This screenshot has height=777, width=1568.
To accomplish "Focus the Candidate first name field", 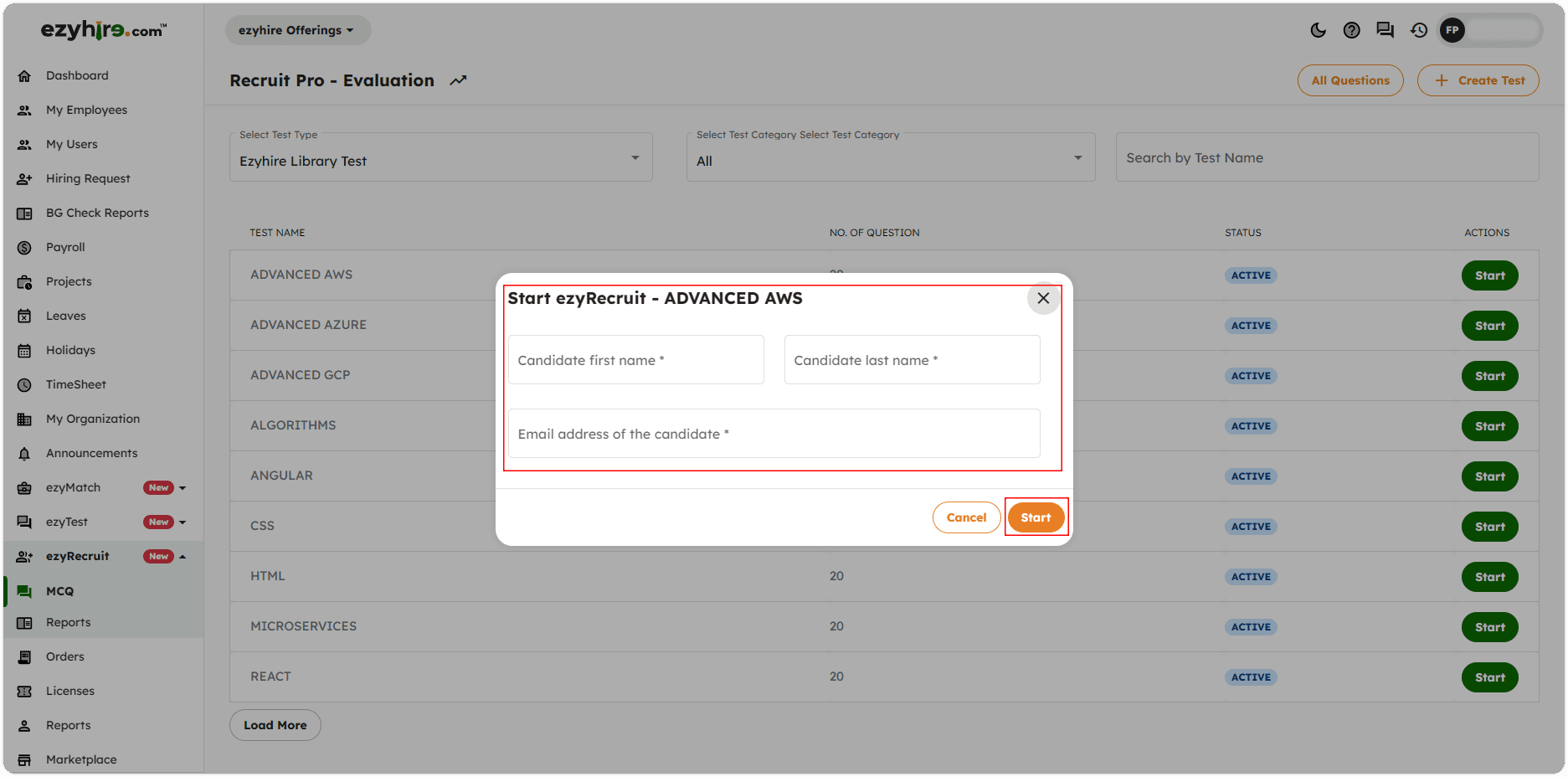I will tap(636, 360).
